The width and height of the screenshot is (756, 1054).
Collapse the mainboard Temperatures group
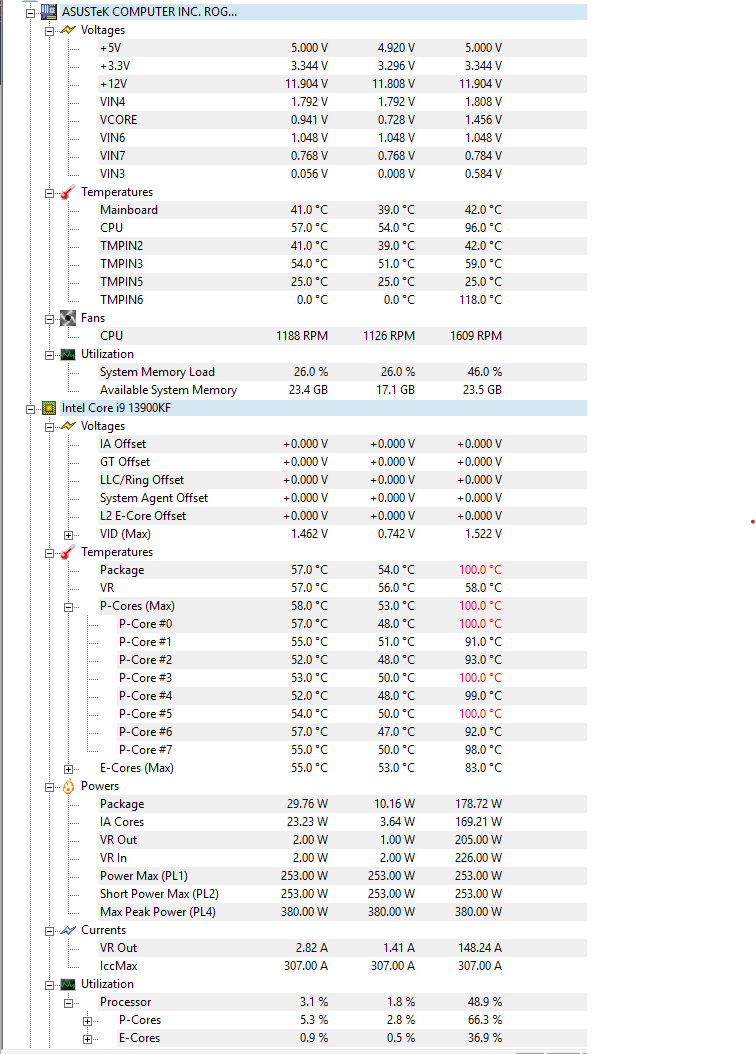point(49,193)
